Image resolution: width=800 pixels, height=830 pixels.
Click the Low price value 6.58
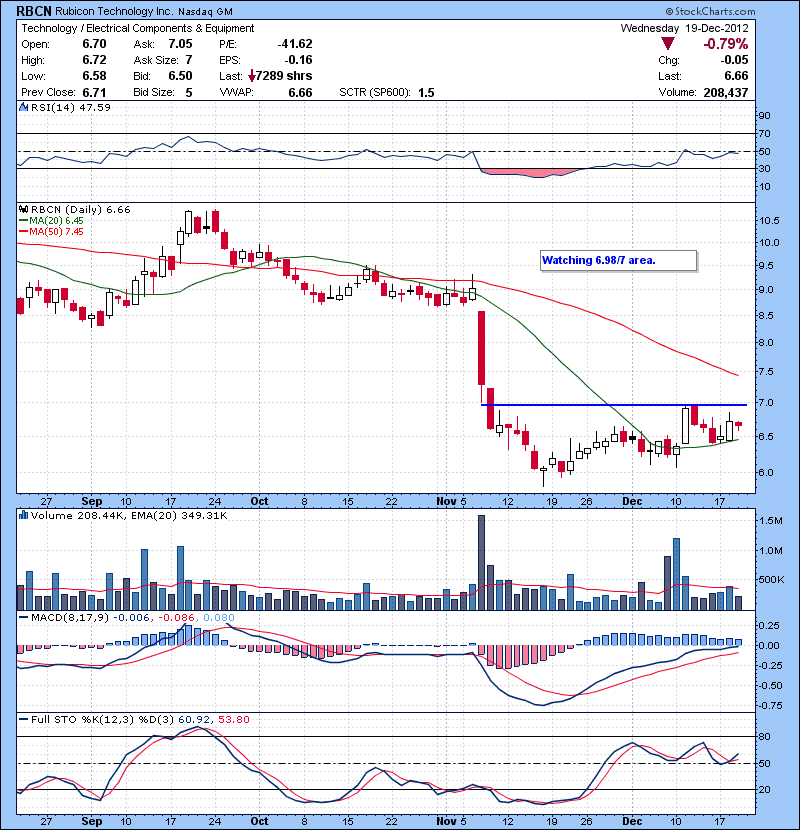point(94,76)
